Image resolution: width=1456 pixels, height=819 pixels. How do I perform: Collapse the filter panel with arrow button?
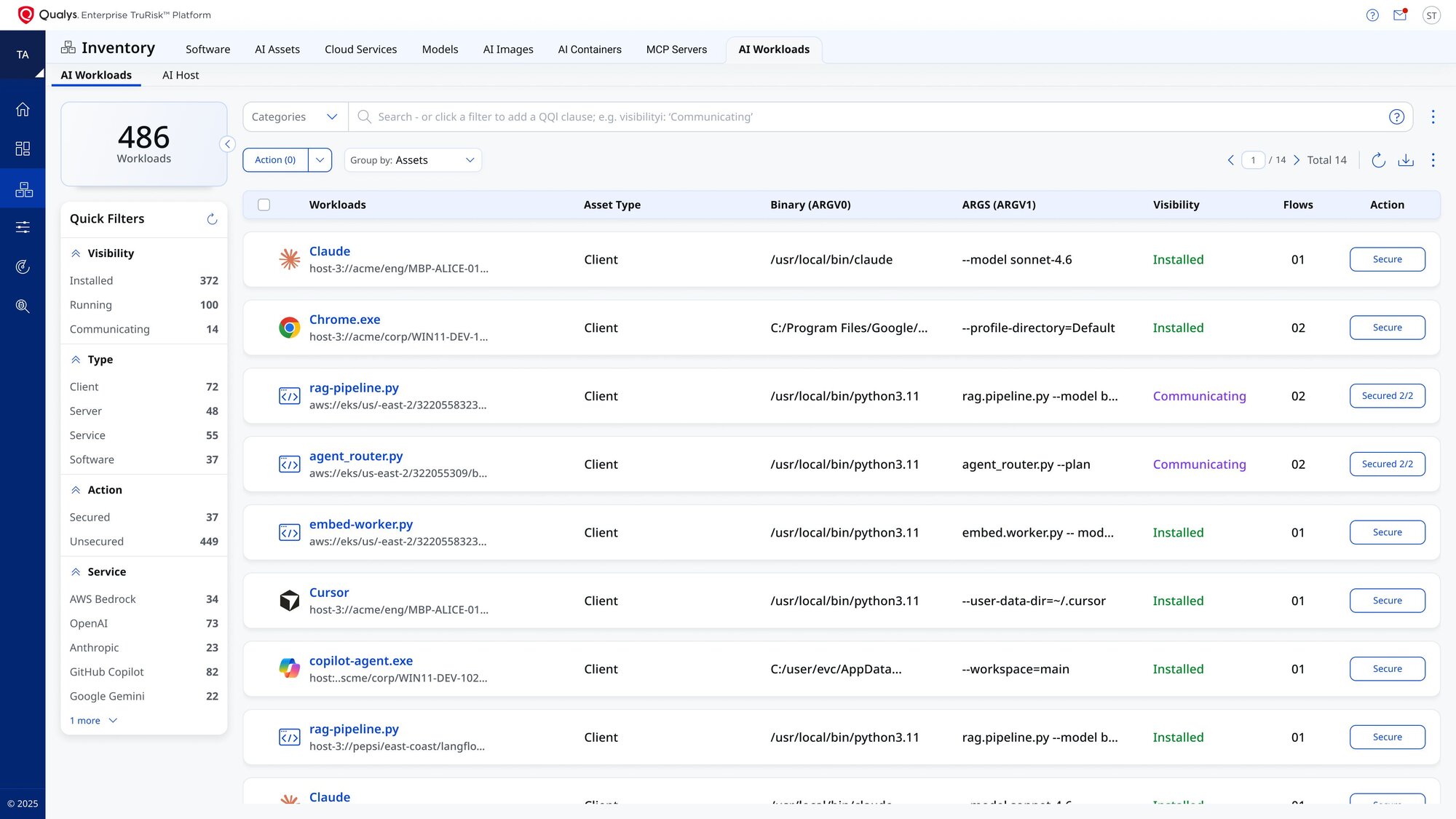pyautogui.click(x=228, y=144)
